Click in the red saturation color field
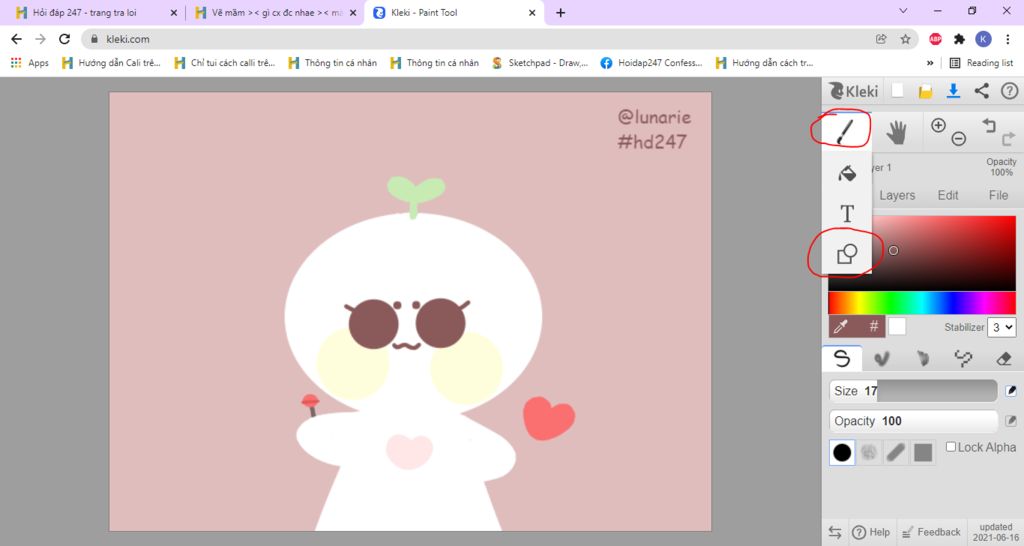 (944, 253)
